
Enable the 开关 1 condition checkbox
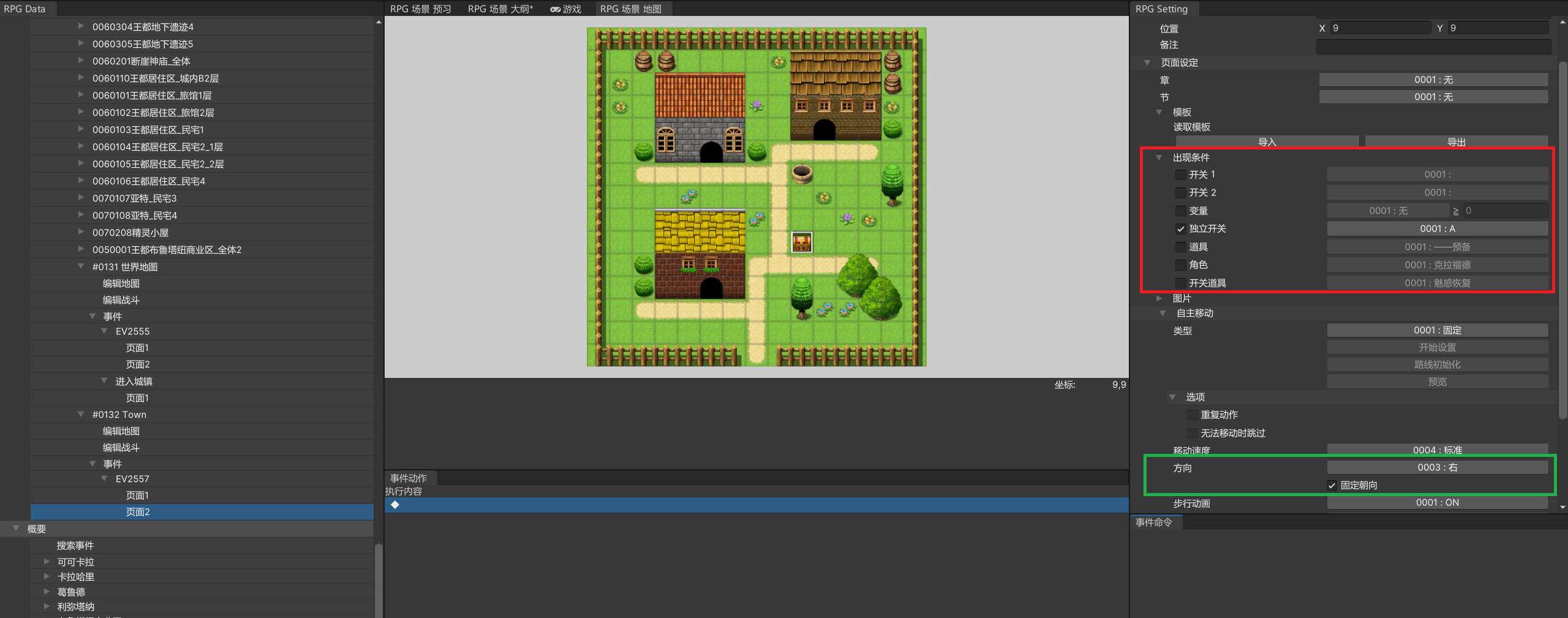tap(1180, 175)
